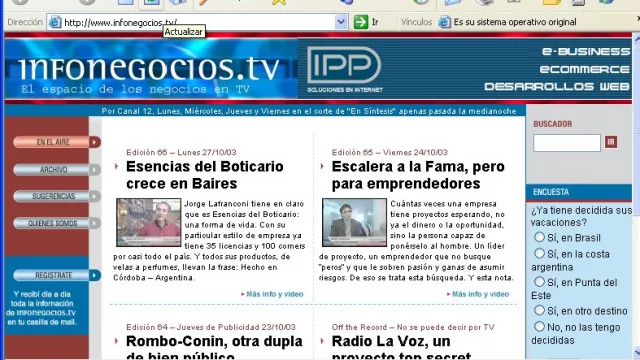Viewport: 640px width, 360px height.
Task: Open the EN EL AIRE section
Action: pyautogui.click(x=57, y=142)
